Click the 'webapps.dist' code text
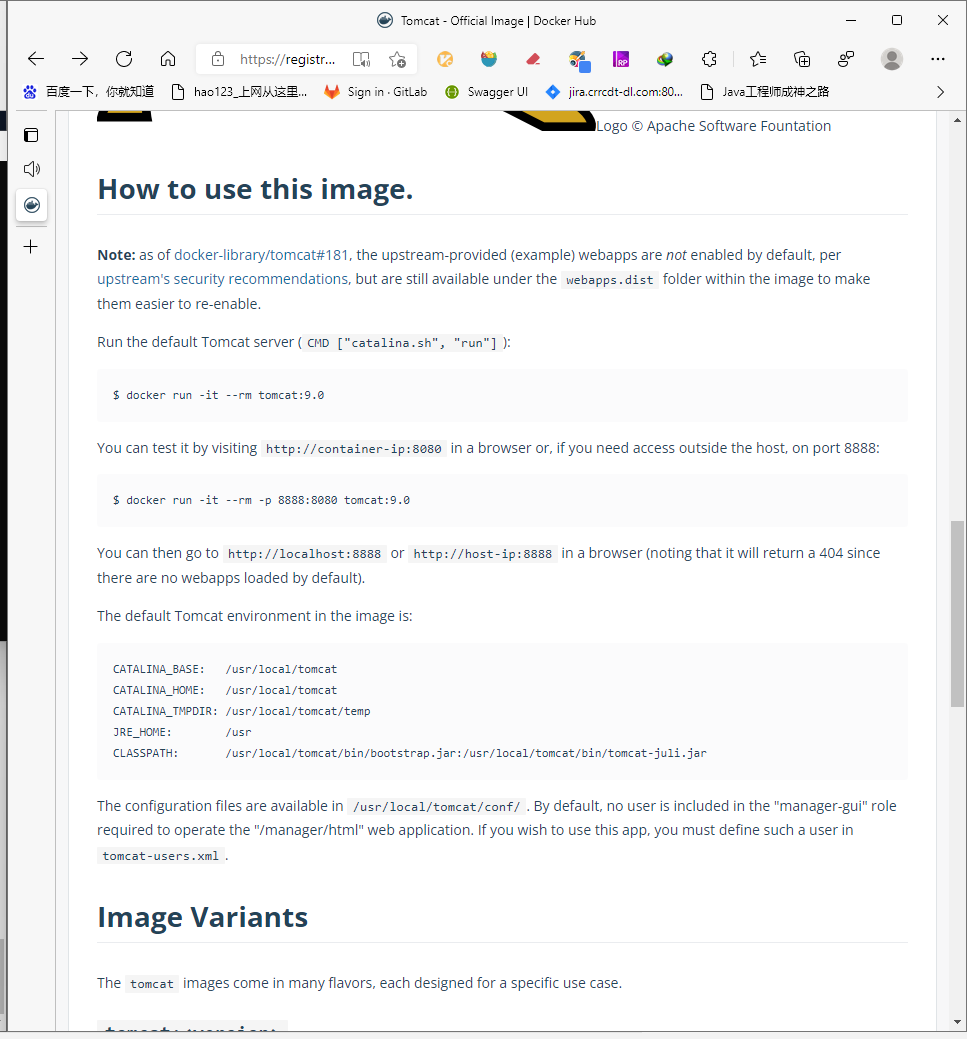This screenshot has width=967, height=1039. (x=610, y=280)
